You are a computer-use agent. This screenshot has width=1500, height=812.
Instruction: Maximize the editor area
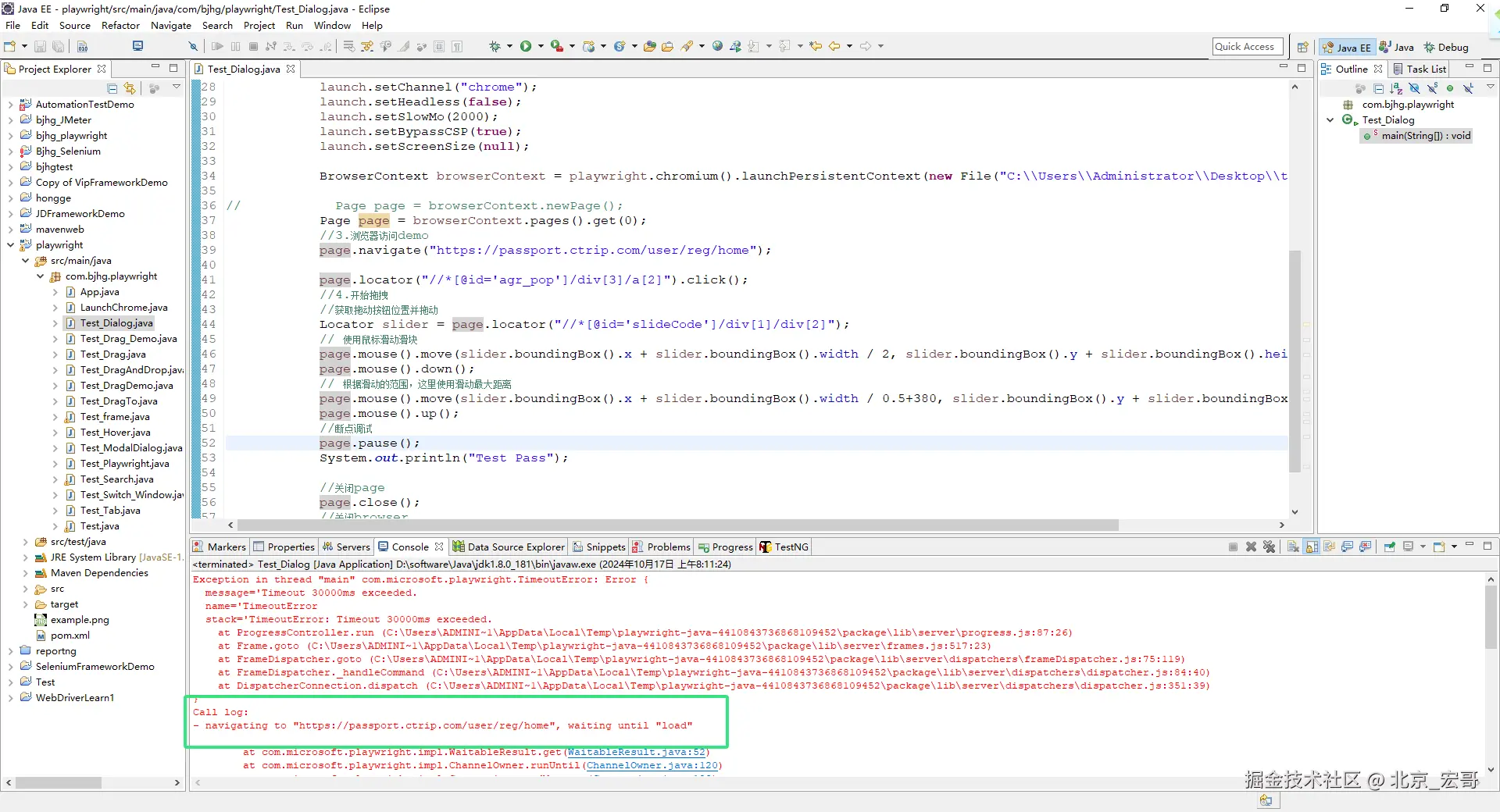(1302, 68)
